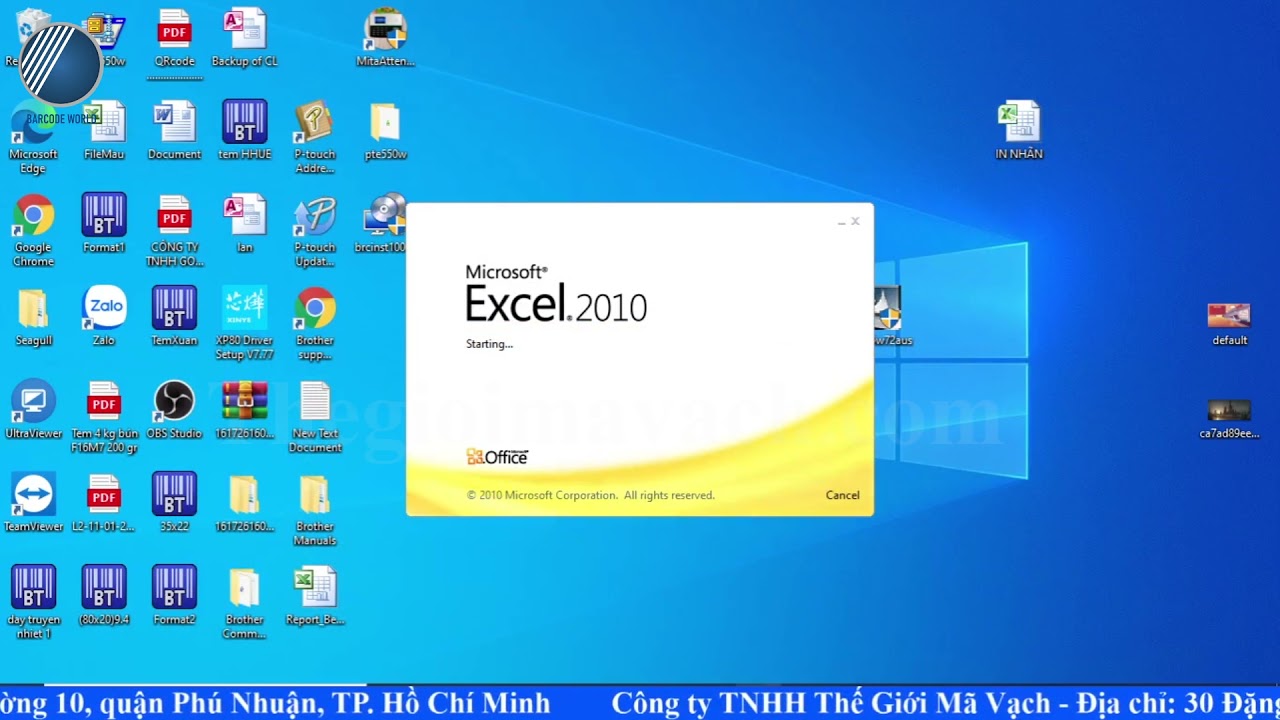Select the MitaAtten... desktop shortcut
The height and width of the screenshot is (720, 1280).
tap(385, 40)
